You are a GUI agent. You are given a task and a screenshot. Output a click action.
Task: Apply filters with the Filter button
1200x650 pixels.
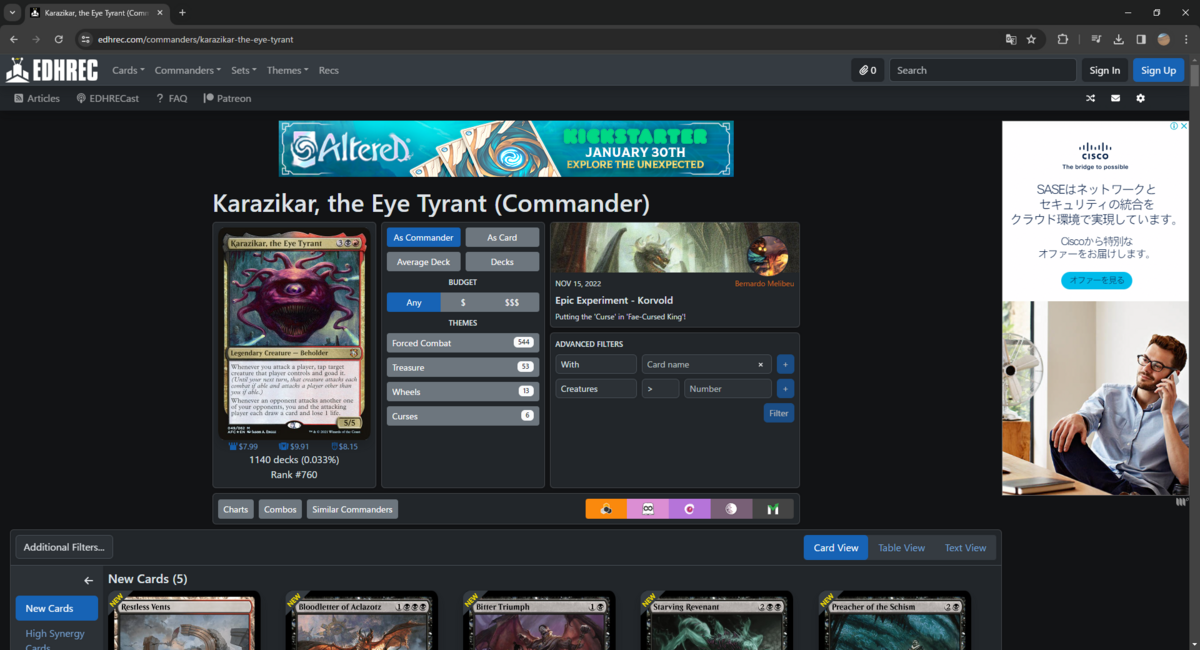point(779,413)
